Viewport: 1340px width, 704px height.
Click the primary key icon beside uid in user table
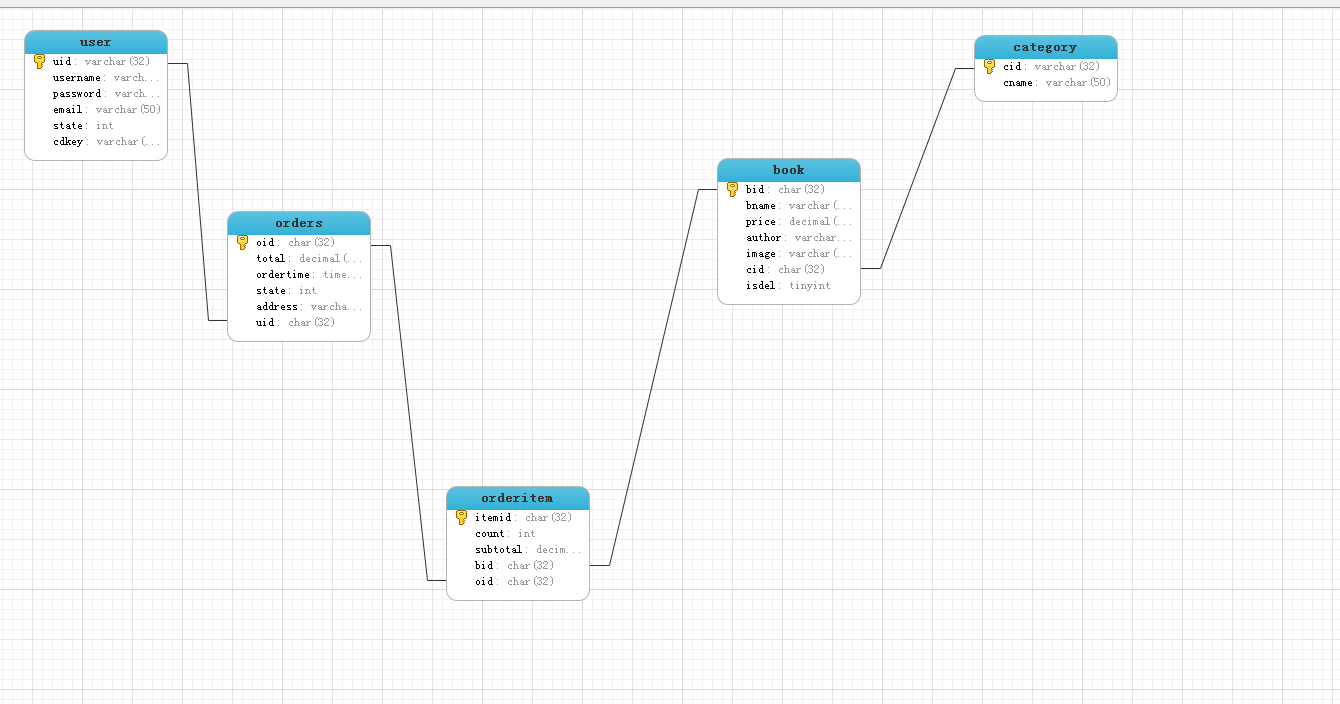40,61
